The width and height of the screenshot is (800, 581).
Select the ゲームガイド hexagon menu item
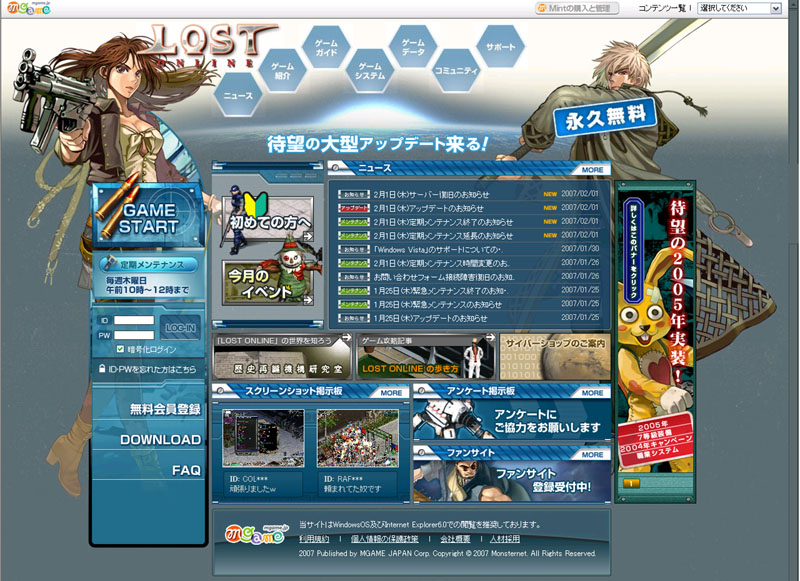tap(328, 47)
